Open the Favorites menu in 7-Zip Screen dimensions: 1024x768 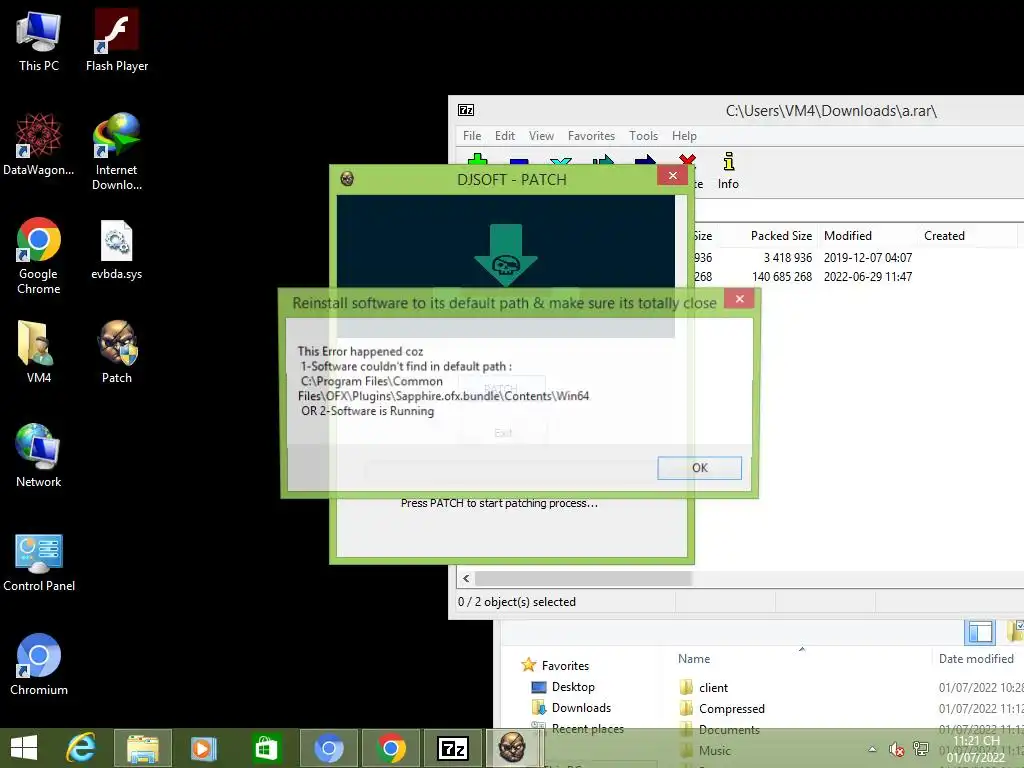pos(591,136)
